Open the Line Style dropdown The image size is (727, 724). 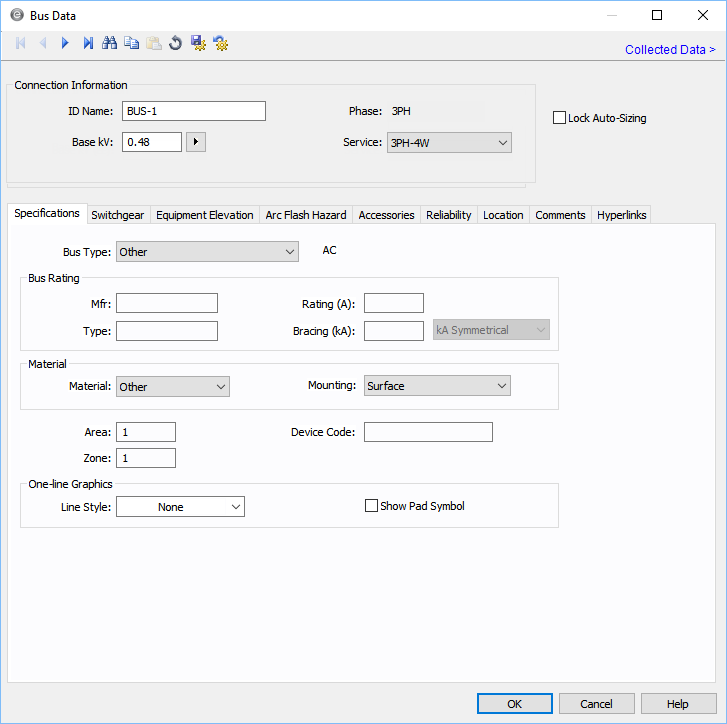point(180,507)
